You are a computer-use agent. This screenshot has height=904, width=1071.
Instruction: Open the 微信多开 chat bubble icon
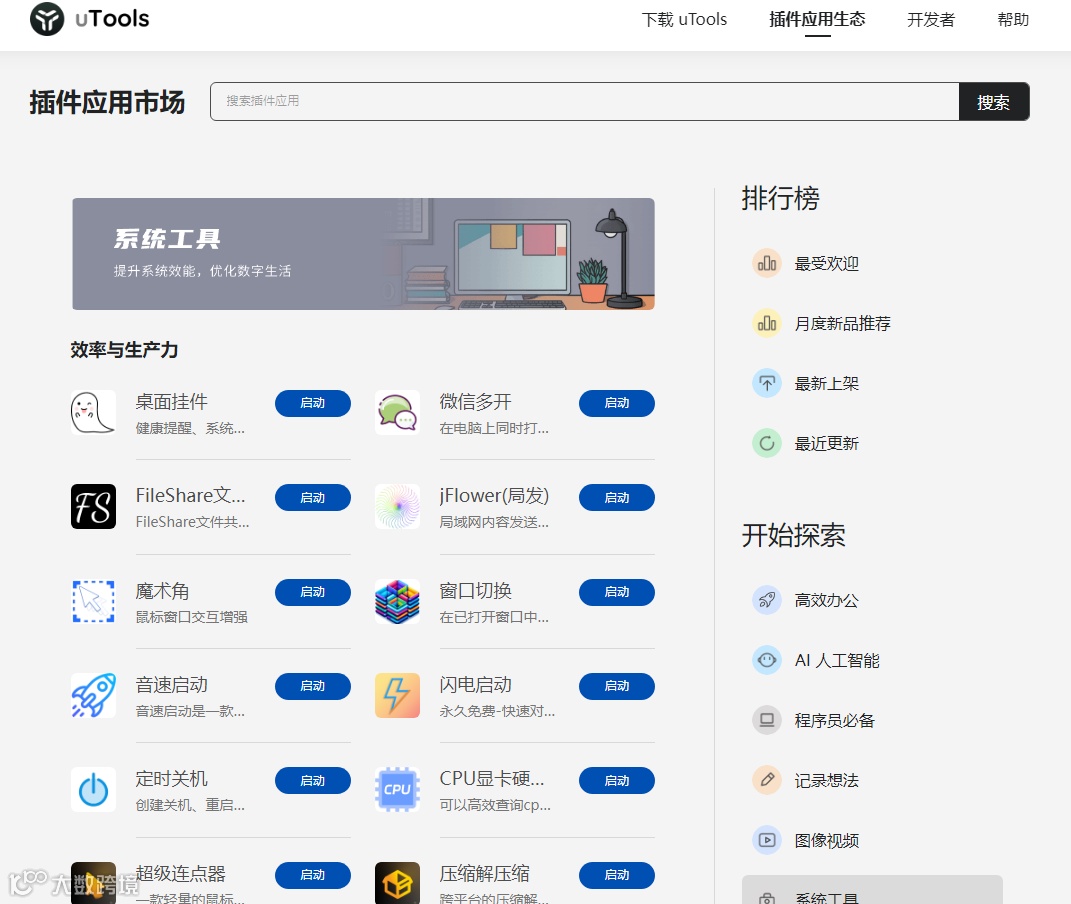coord(398,412)
